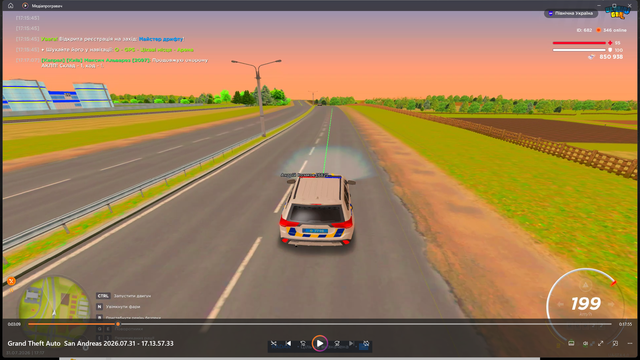
Task: Skip forward 30 seconds
Action: click(337, 344)
